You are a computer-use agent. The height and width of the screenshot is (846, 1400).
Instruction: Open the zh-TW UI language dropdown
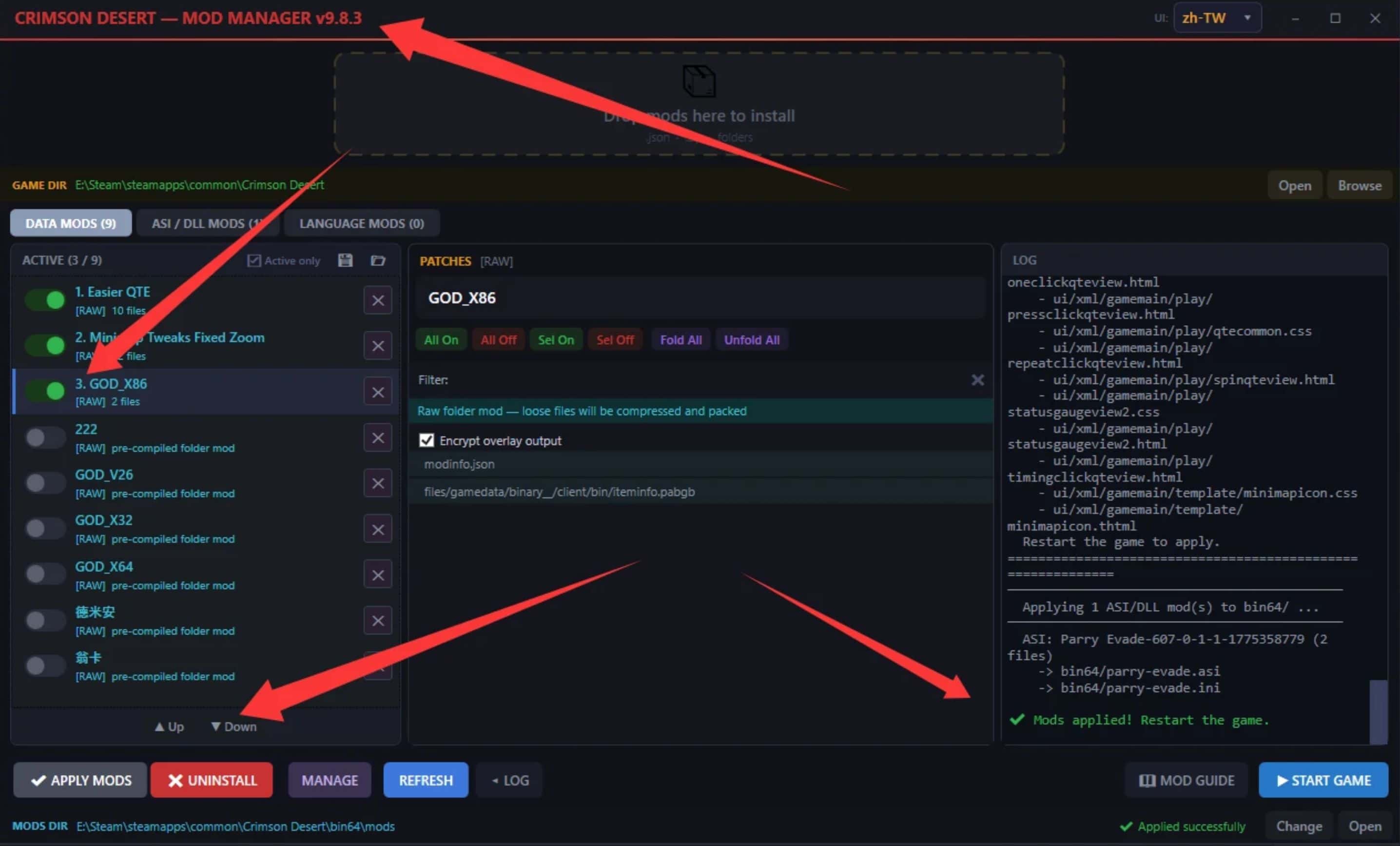(x=1217, y=18)
